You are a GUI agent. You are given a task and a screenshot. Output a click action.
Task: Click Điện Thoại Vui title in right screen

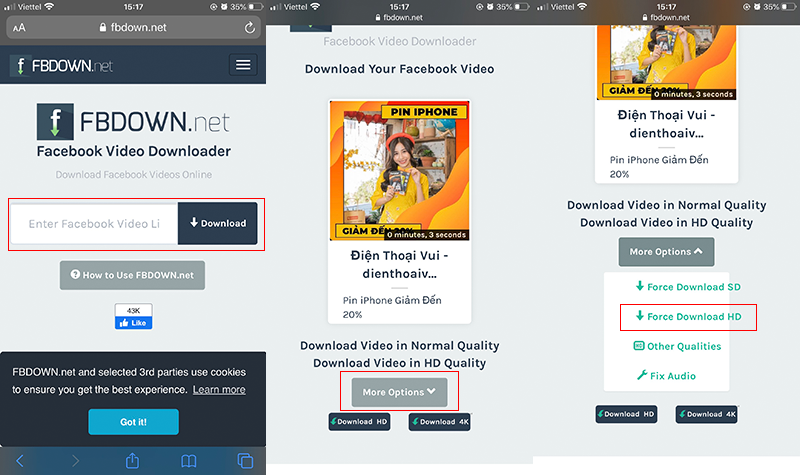point(666,124)
